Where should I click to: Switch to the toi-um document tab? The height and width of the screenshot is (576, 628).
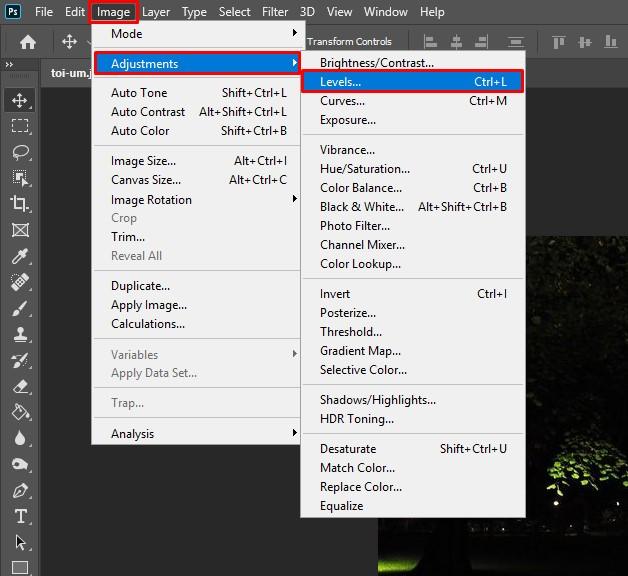[x=70, y=72]
